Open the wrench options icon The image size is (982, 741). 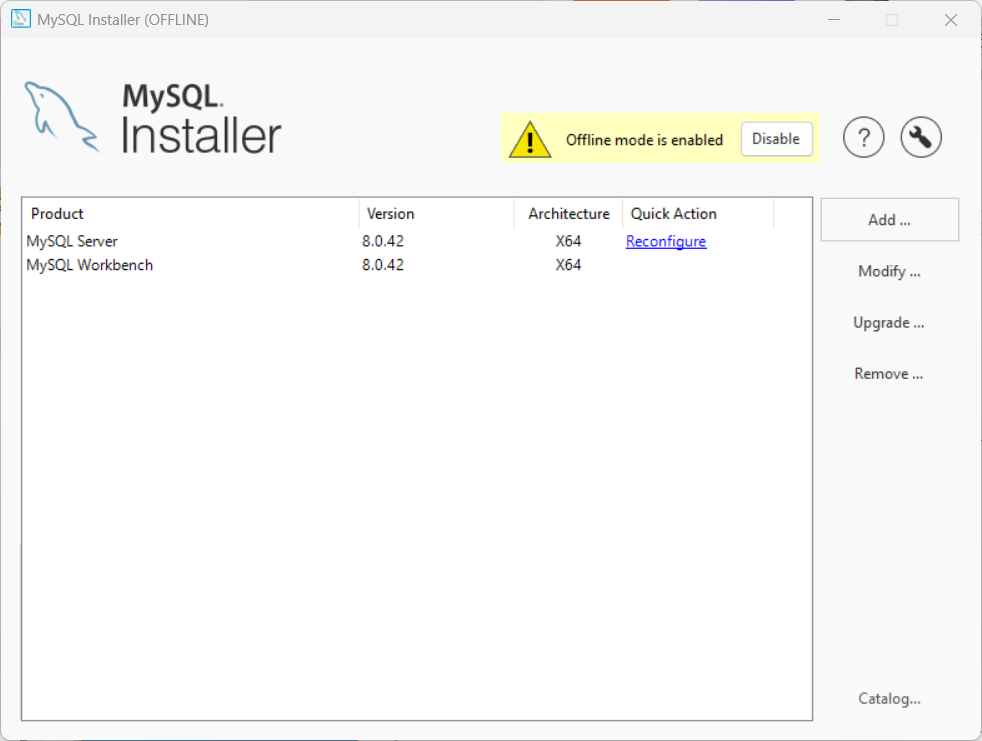click(921, 137)
